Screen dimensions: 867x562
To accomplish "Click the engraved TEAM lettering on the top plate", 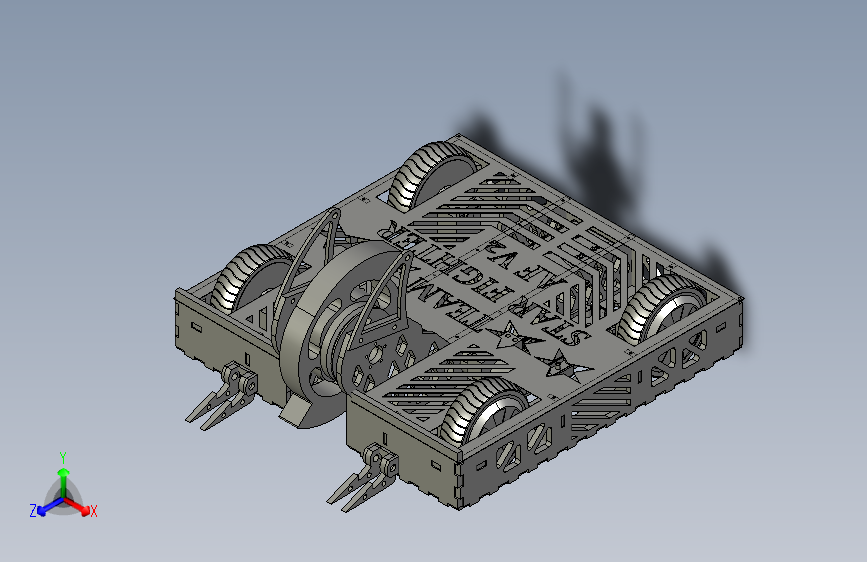I will pos(448,306).
